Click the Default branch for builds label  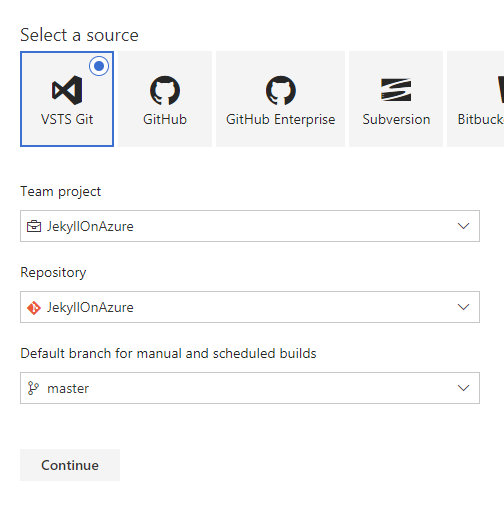click(x=168, y=353)
